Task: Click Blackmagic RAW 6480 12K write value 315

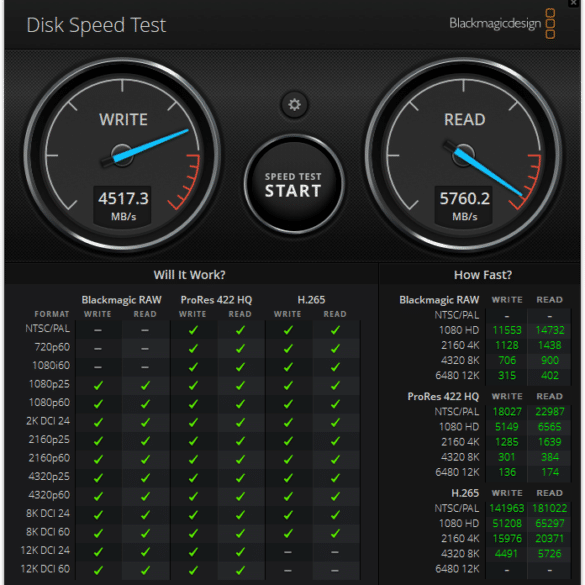Action: point(507,376)
